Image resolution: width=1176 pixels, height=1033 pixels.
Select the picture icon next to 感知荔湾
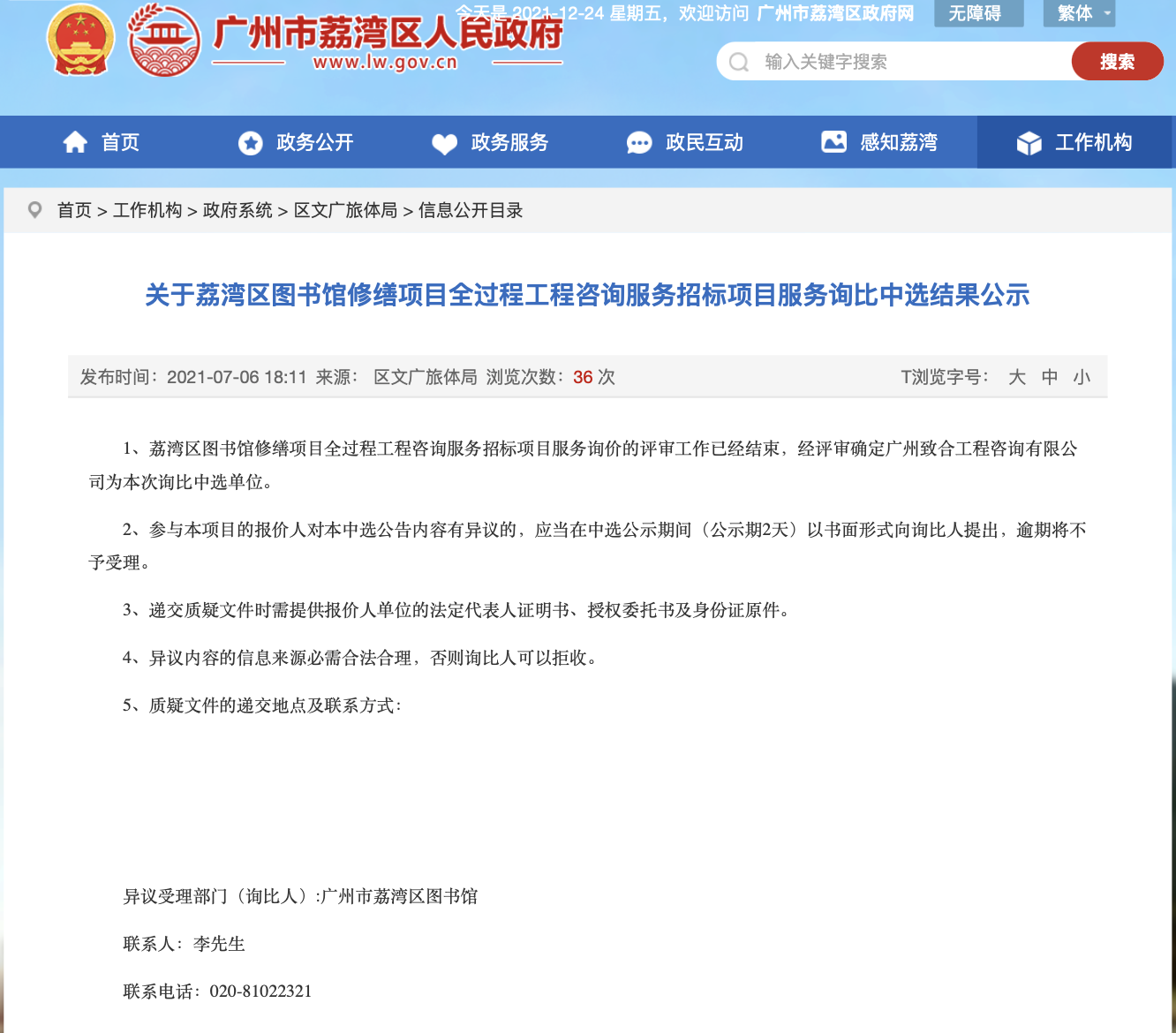click(833, 141)
